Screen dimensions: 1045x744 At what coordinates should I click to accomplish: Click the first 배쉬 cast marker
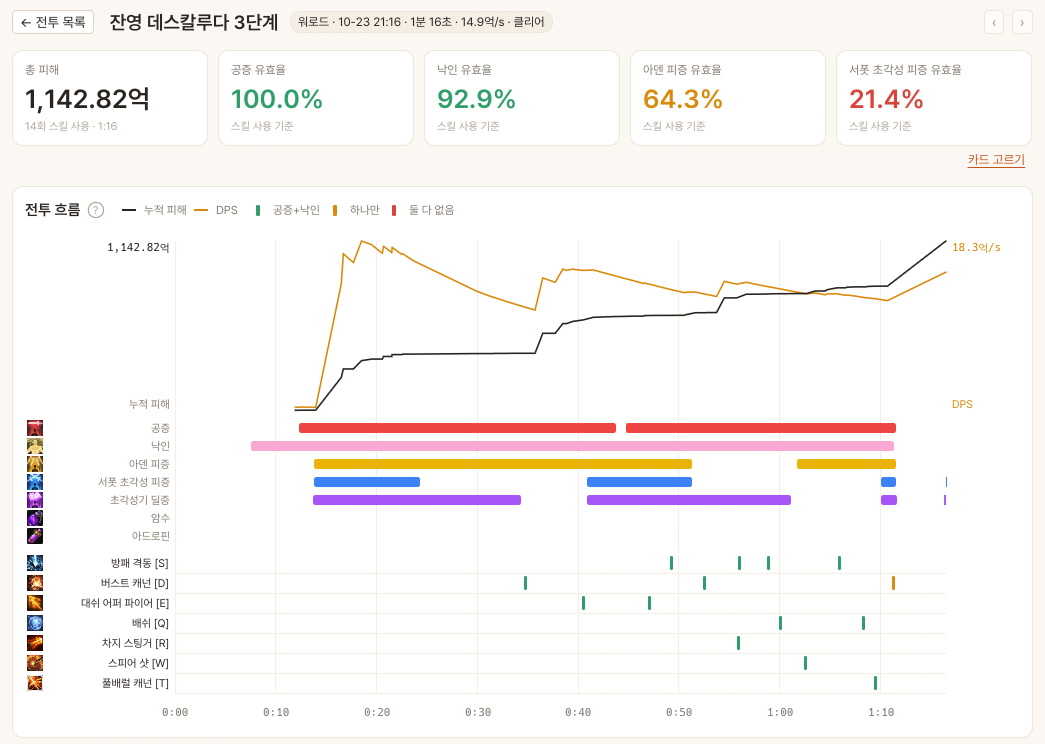(x=780, y=623)
